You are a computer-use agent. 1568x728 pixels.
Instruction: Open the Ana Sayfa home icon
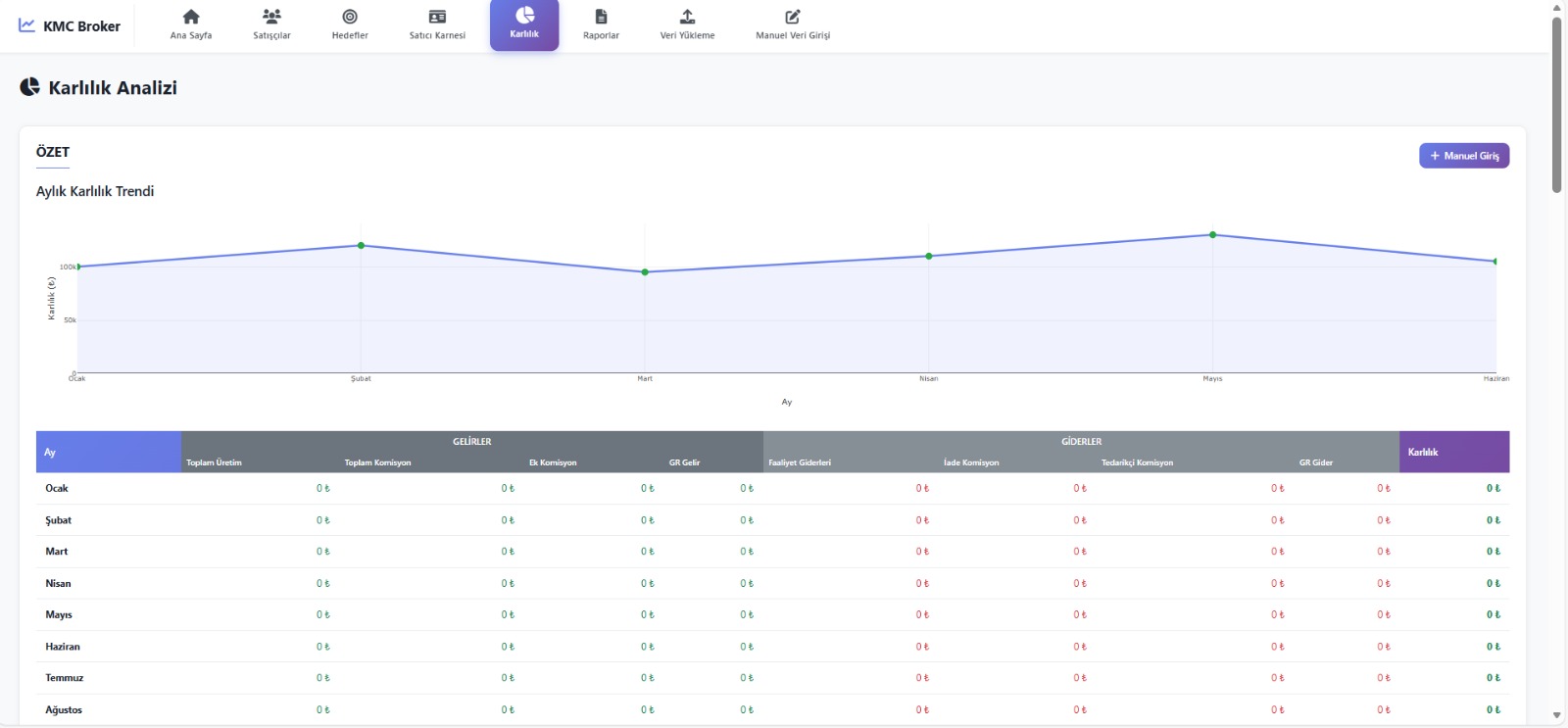coord(191,17)
